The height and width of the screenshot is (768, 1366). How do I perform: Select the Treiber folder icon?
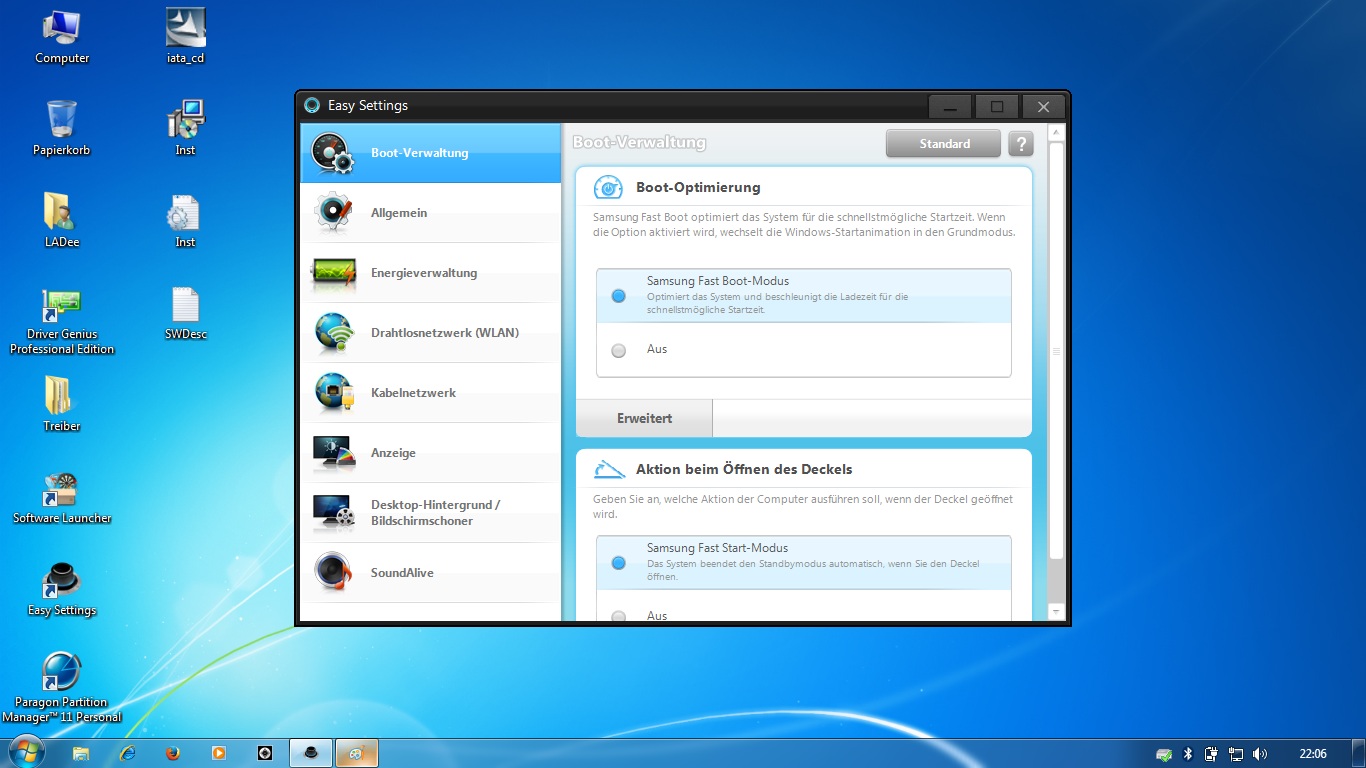59,395
